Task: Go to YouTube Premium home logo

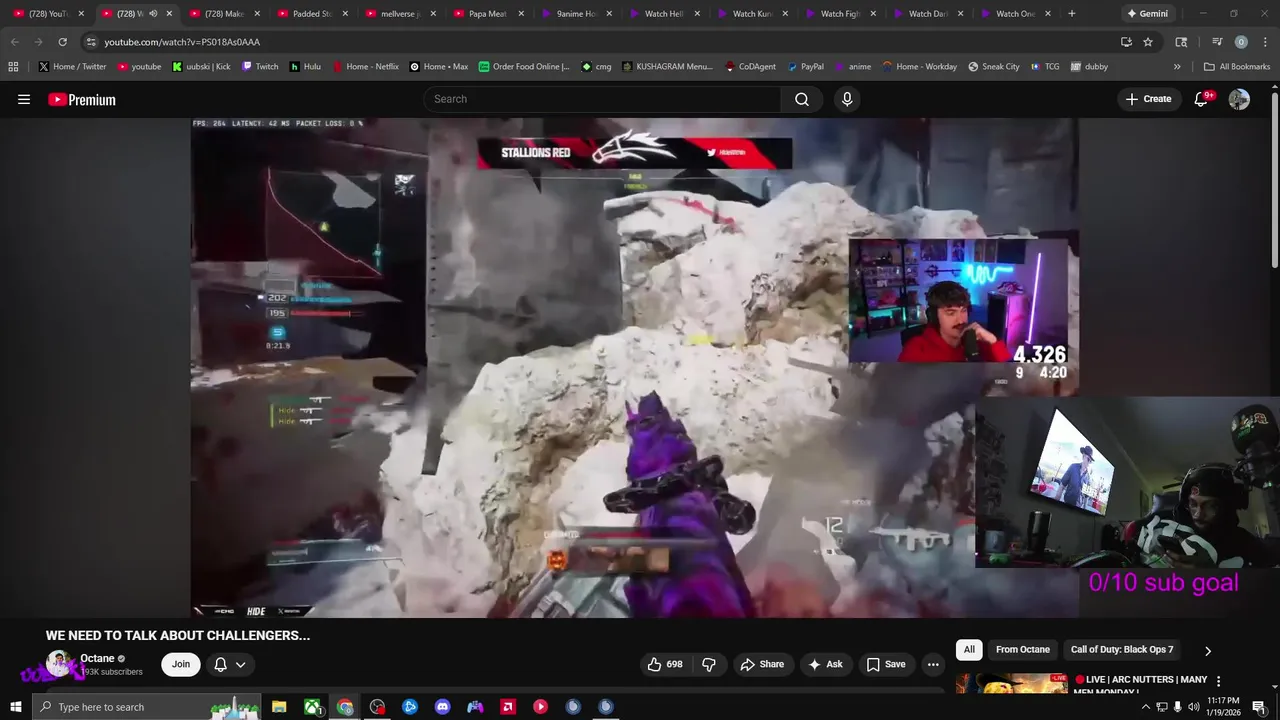Action: (x=82, y=99)
